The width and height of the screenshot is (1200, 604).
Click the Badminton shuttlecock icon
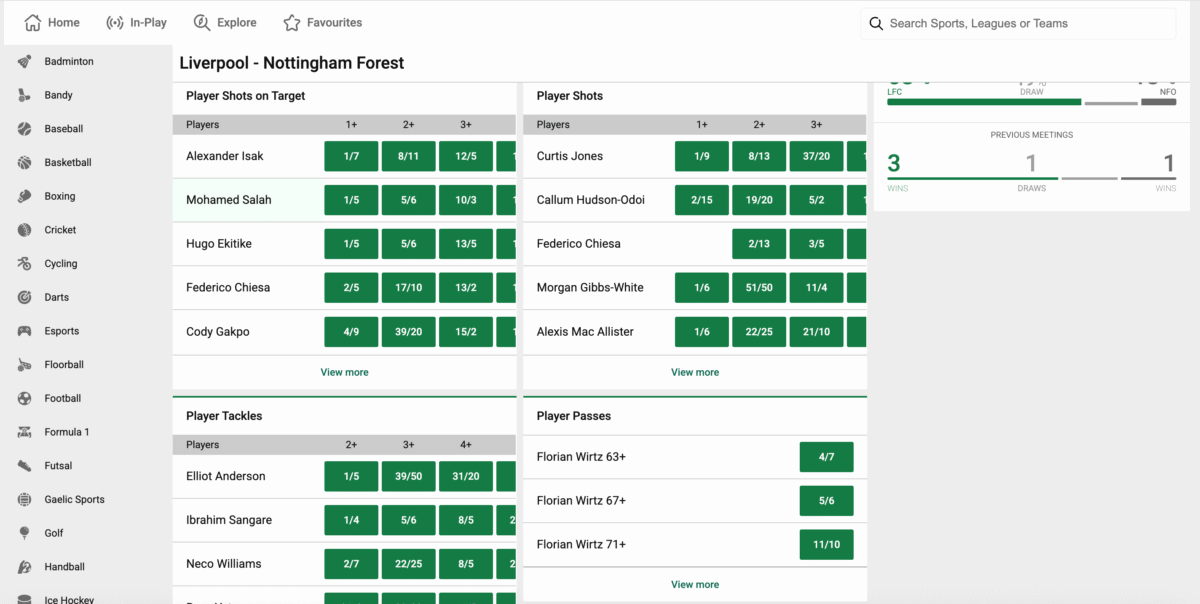click(x=25, y=62)
